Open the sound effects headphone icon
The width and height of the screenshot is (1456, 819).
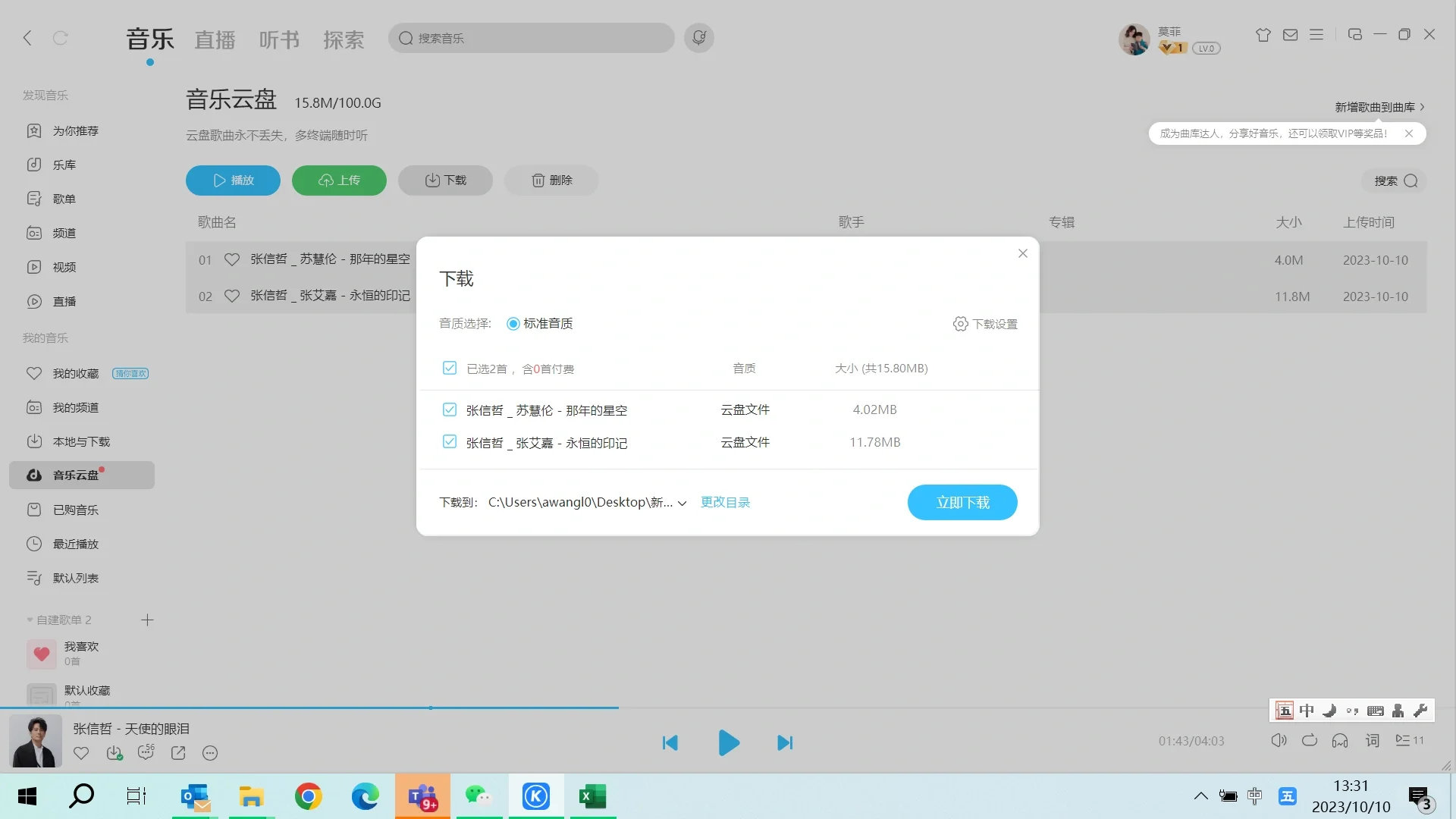(1338, 741)
